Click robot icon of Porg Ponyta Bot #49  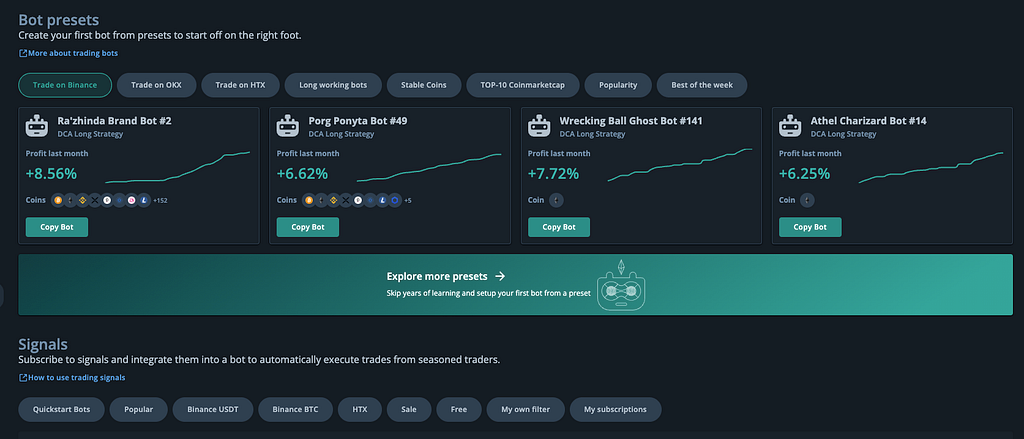pyautogui.click(x=288, y=125)
